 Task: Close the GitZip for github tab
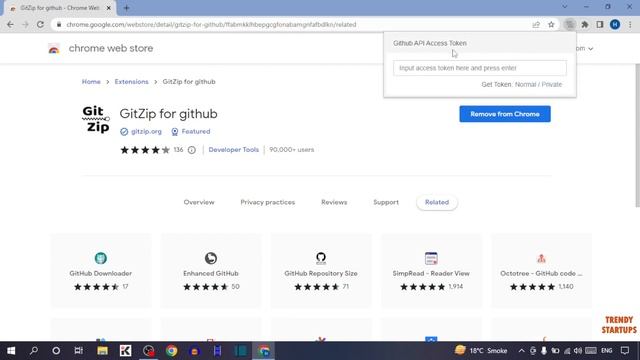coord(109,8)
